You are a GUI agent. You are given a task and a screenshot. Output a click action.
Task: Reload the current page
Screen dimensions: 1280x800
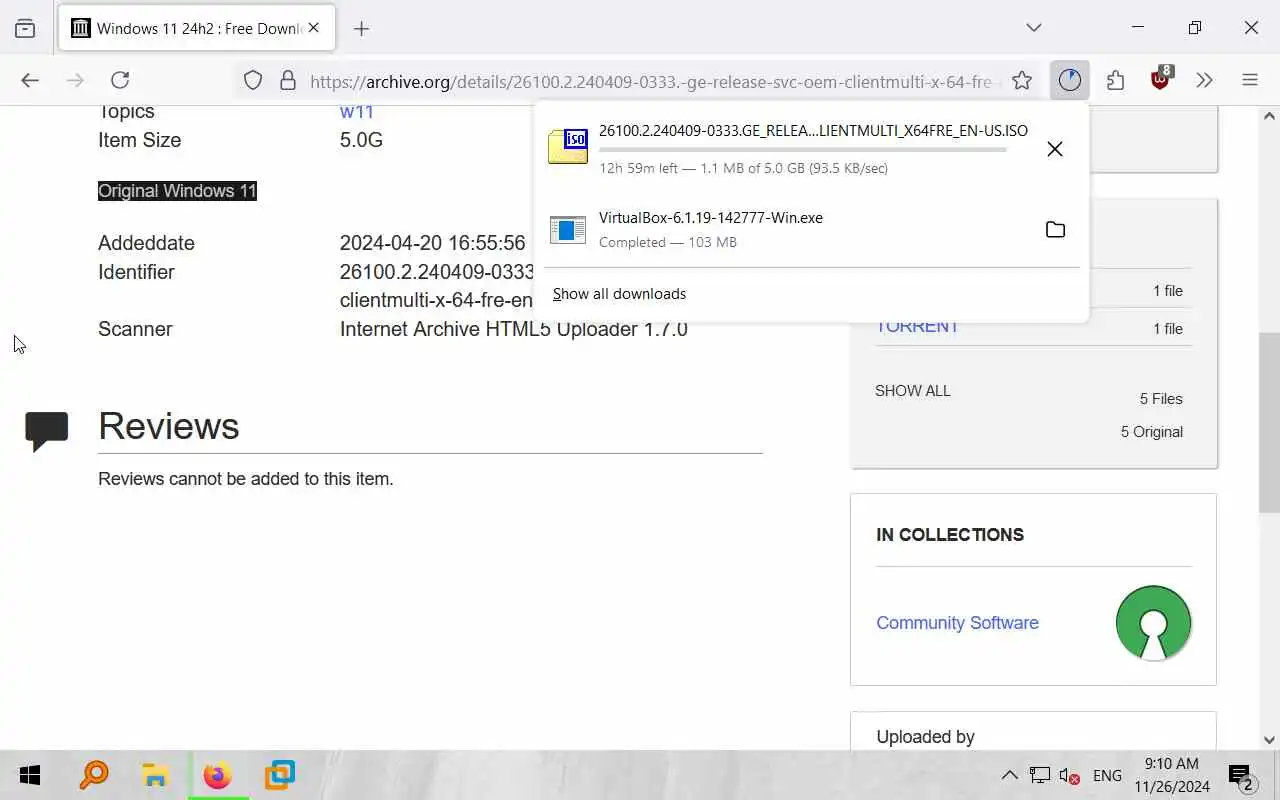[120, 80]
